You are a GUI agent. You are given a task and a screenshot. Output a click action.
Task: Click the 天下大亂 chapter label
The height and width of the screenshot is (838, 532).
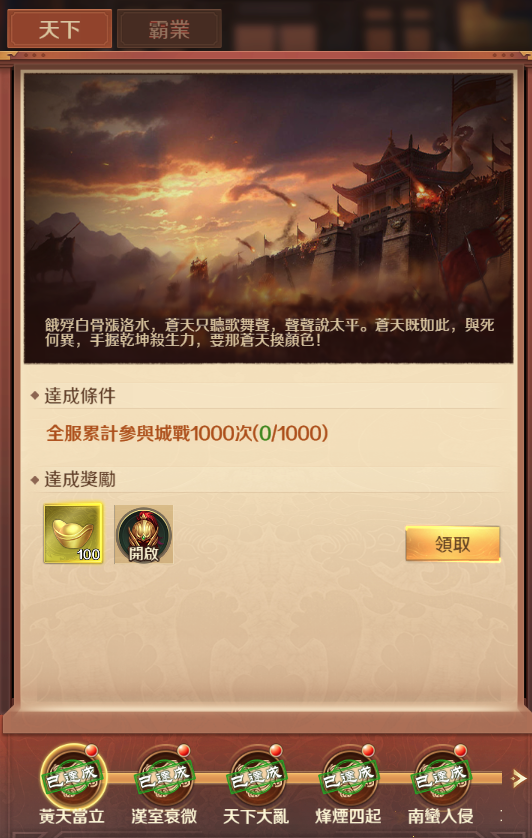256,817
